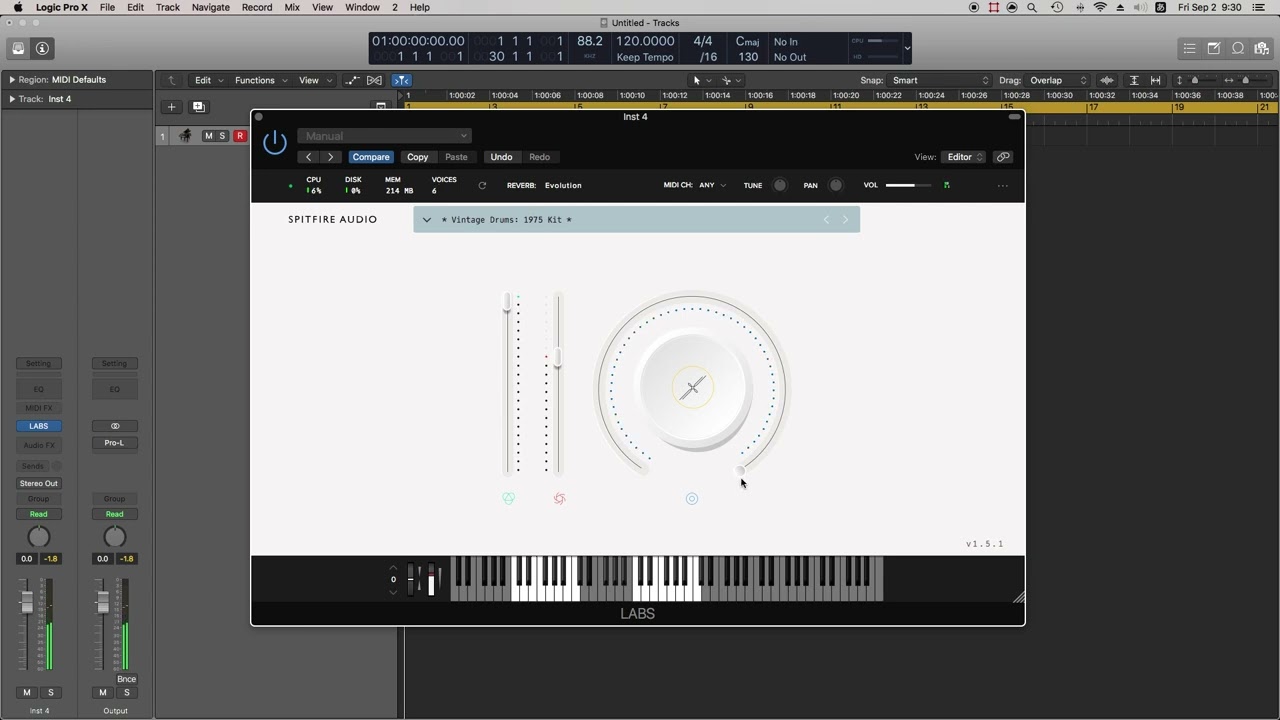Click the LABS on-screen piano keyboard
Screen dimensions: 1280x720
[667, 579]
